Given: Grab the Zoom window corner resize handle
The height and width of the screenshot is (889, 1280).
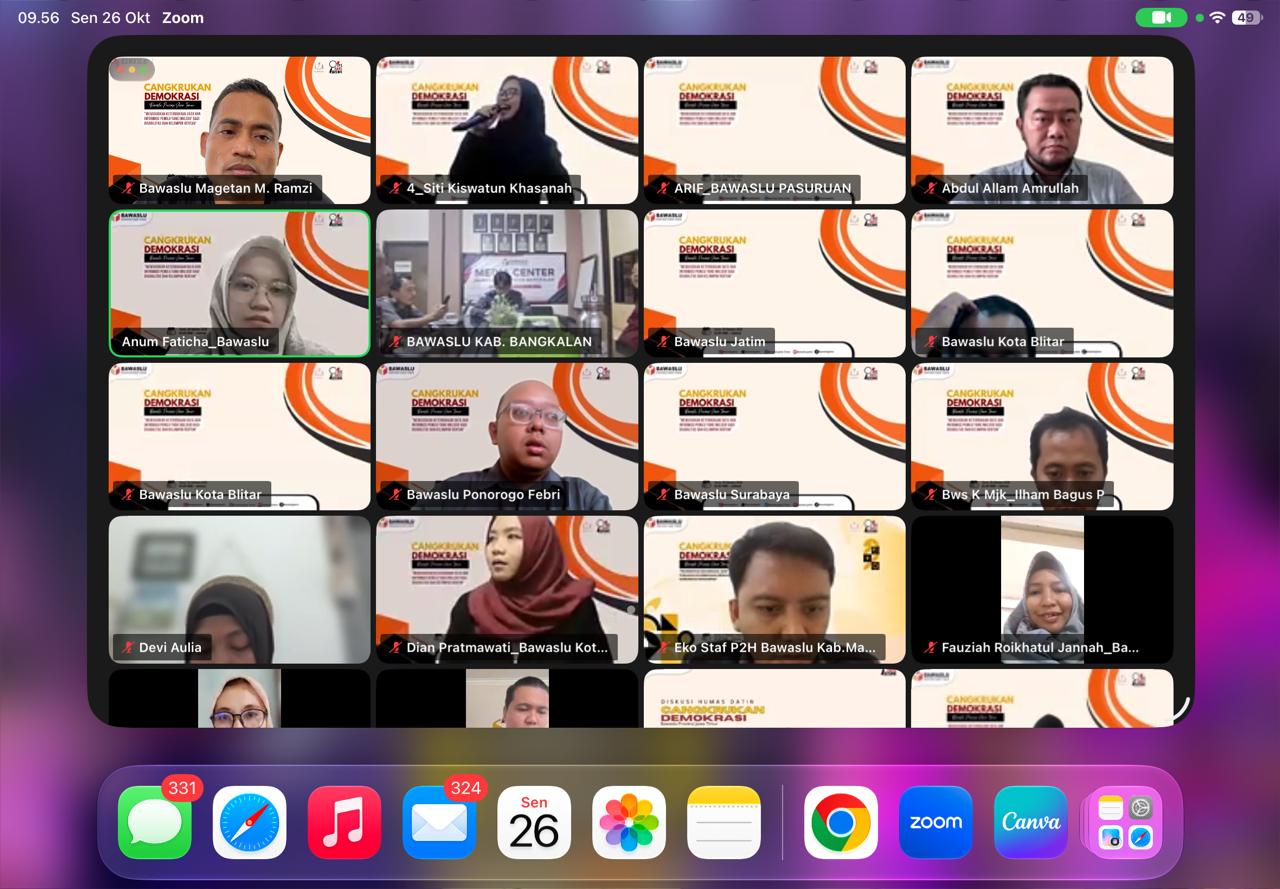Looking at the screenshot, I should click(1181, 711).
